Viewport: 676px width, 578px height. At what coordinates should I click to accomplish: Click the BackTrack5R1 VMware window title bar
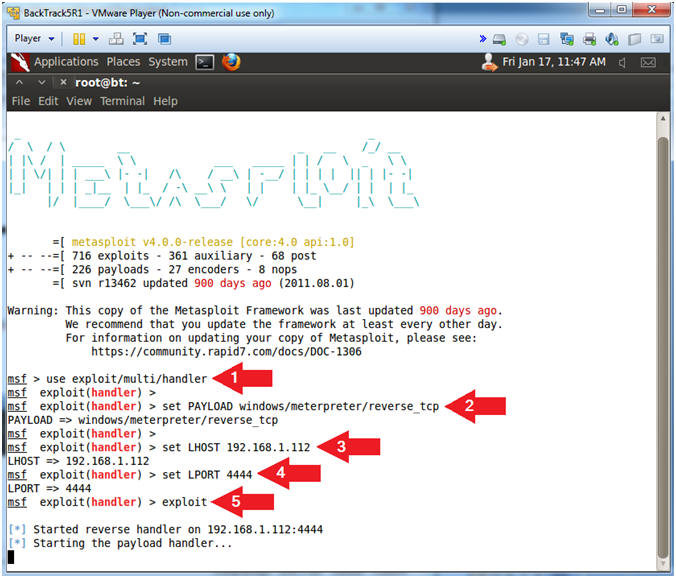297,13
